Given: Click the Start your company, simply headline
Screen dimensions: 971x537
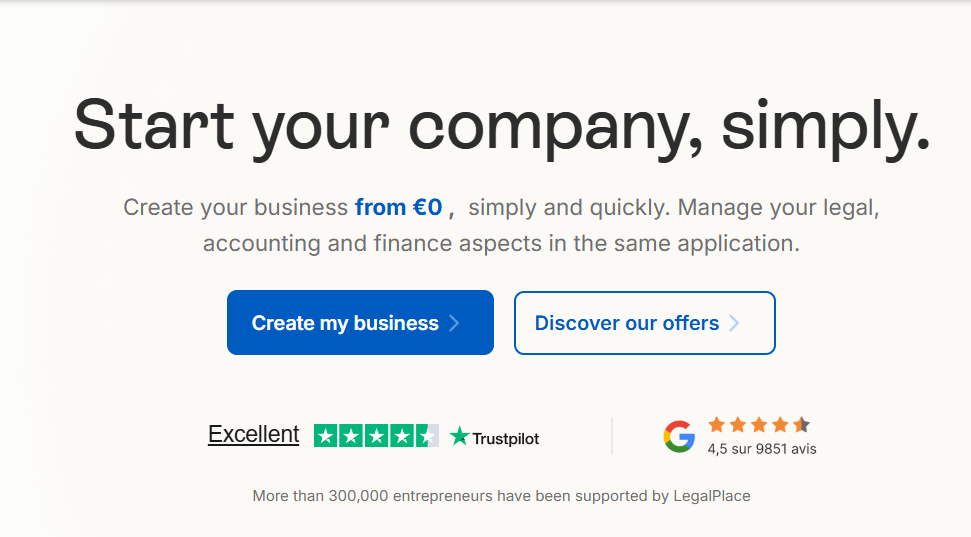Looking at the screenshot, I should tap(502, 125).
